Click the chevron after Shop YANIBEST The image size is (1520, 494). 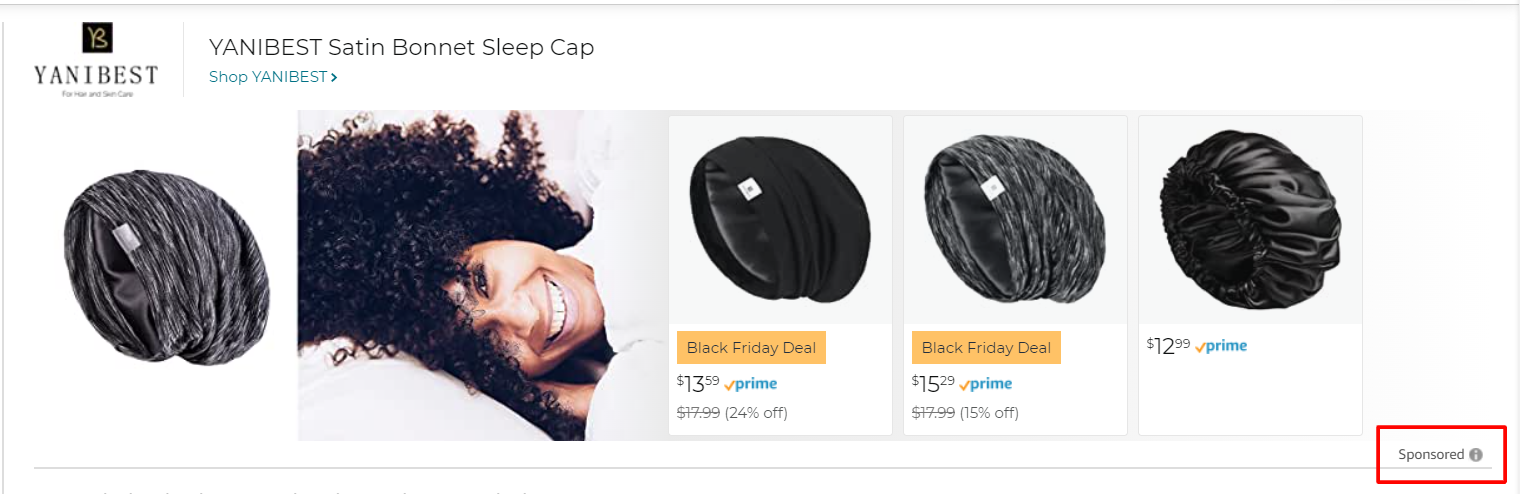[334, 77]
